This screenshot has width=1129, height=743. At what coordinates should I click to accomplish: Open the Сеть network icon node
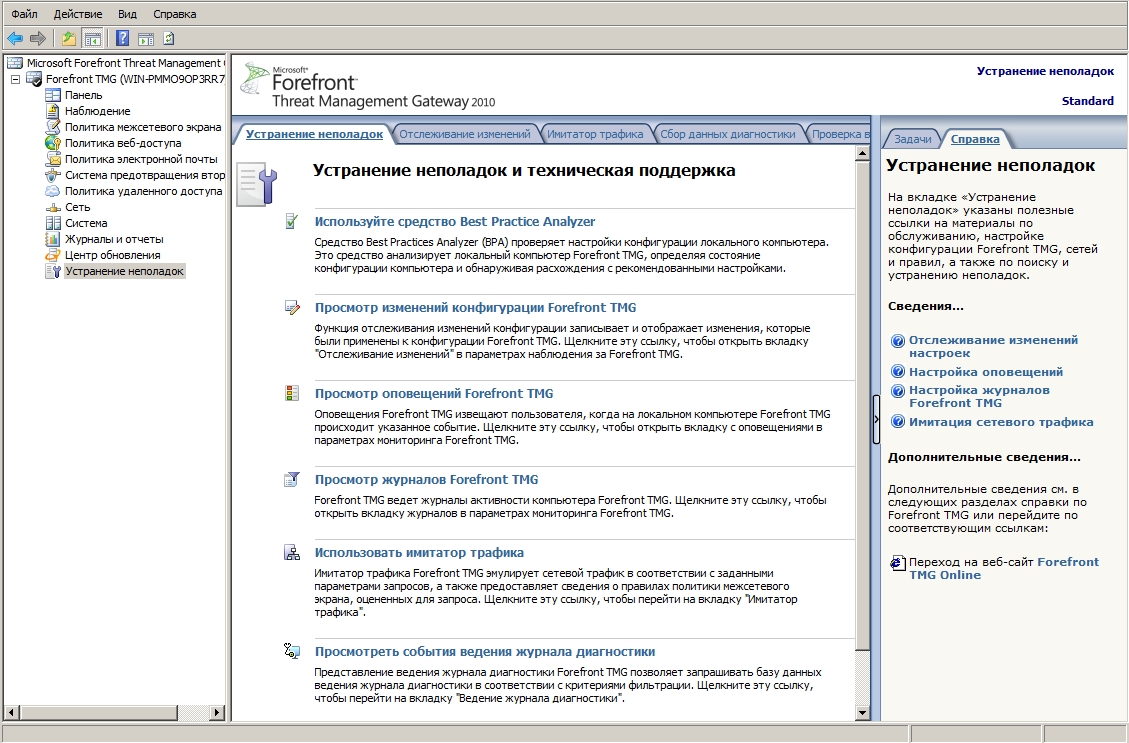click(x=53, y=207)
